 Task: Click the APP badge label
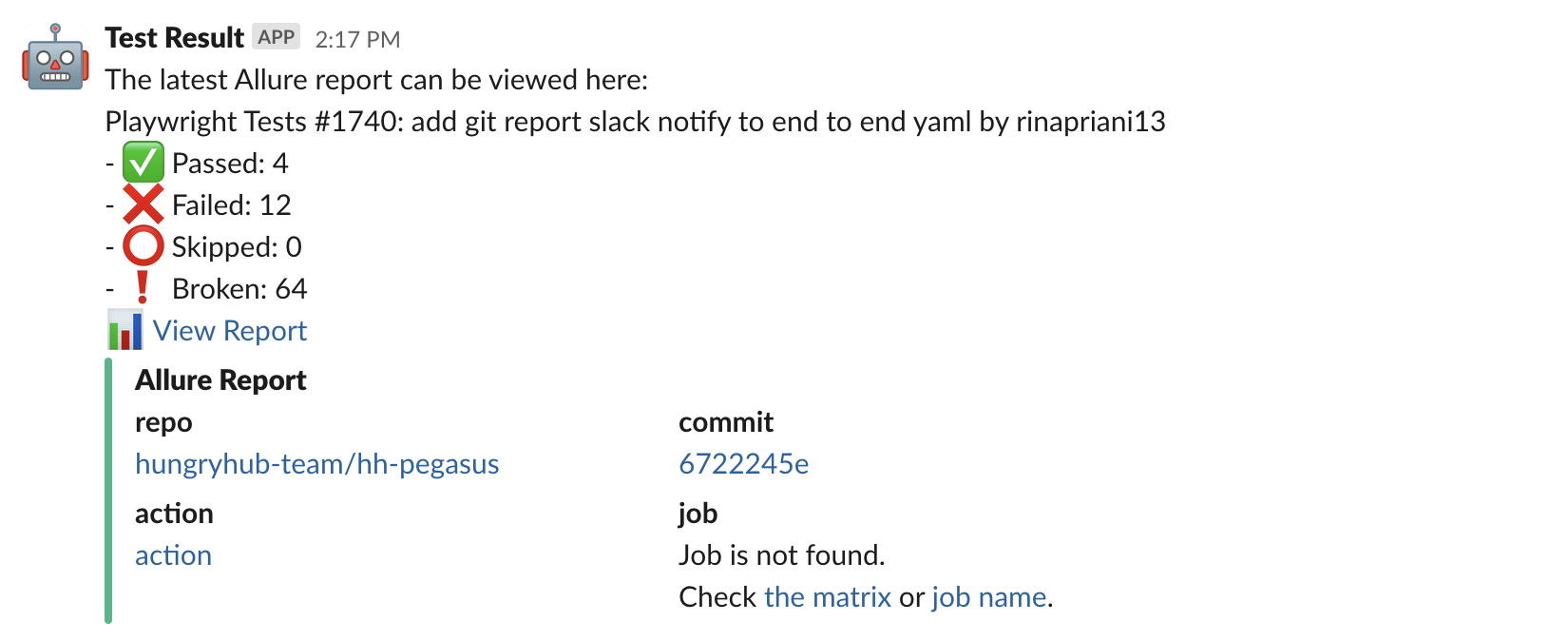pyautogui.click(x=276, y=37)
